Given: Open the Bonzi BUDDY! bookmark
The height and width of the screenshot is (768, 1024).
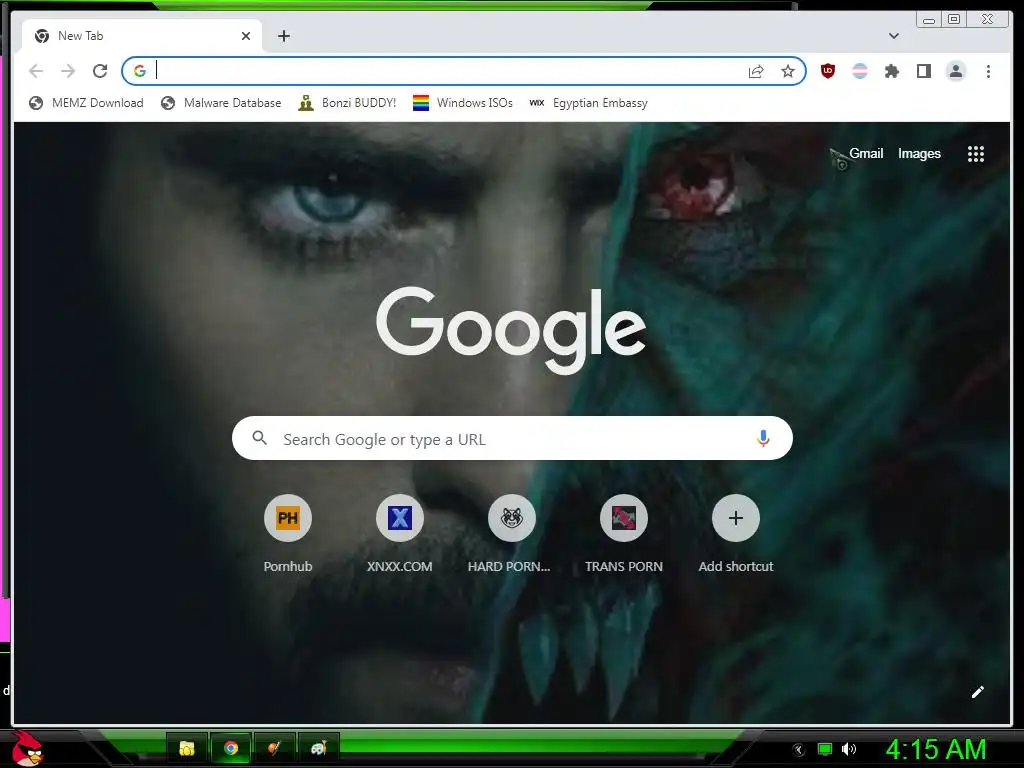Looking at the screenshot, I should pos(347,103).
